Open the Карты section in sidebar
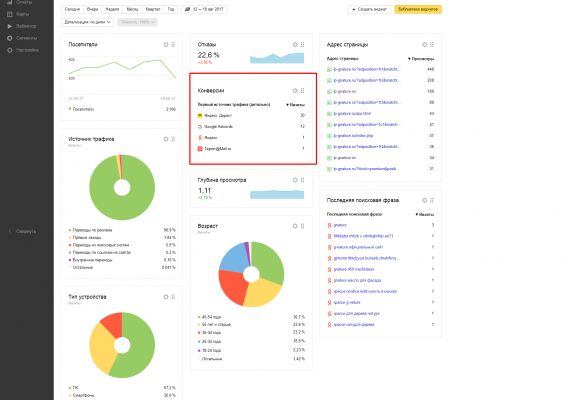567x400 pixels. (x=22, y=14)
